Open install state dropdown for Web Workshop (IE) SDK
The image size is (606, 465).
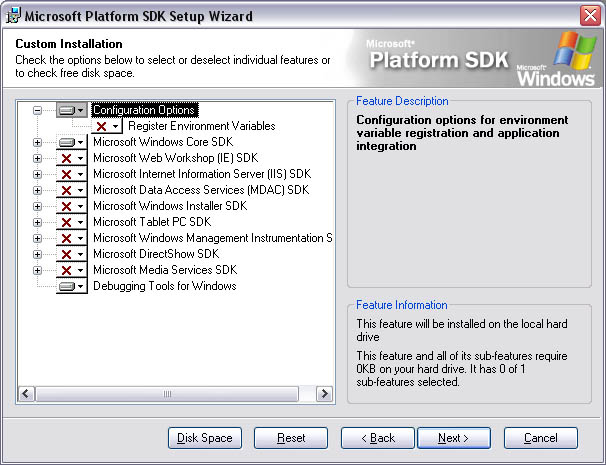tap(72, 158)
